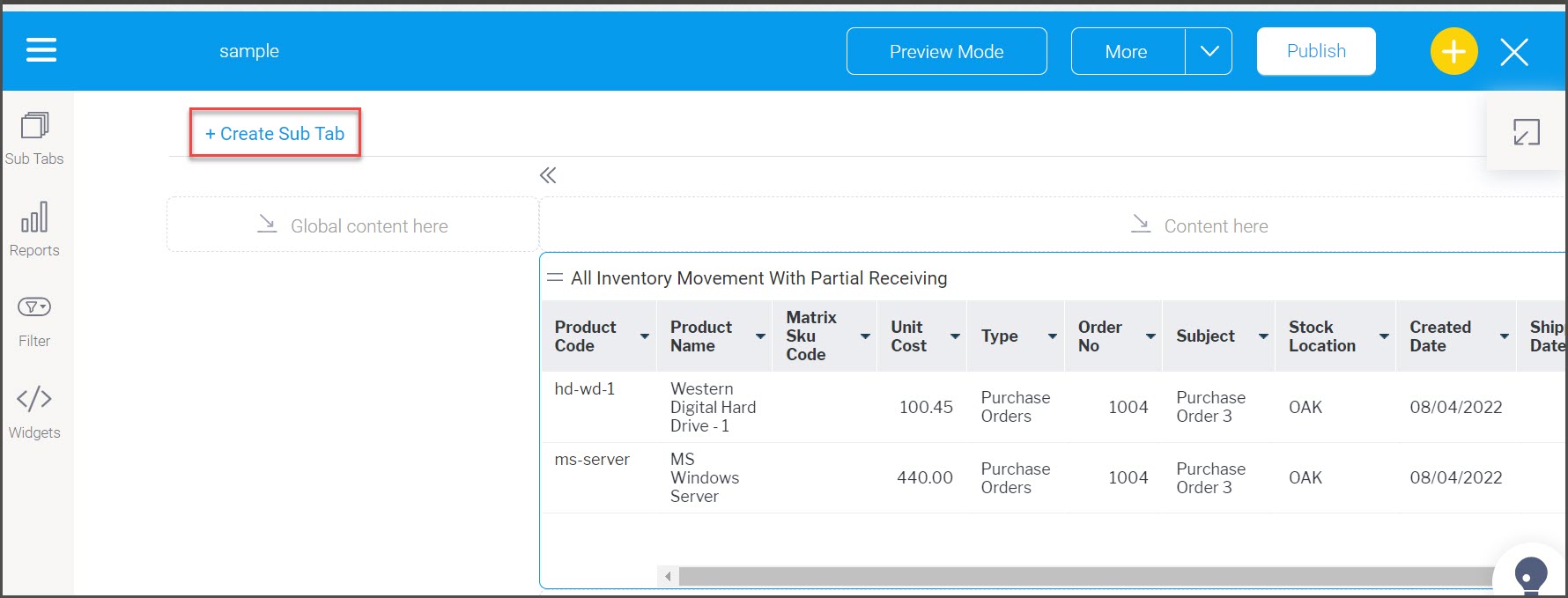Click the lightbulb help icon
This screenshot has width=1568, height=598.
coord(1531,575)
